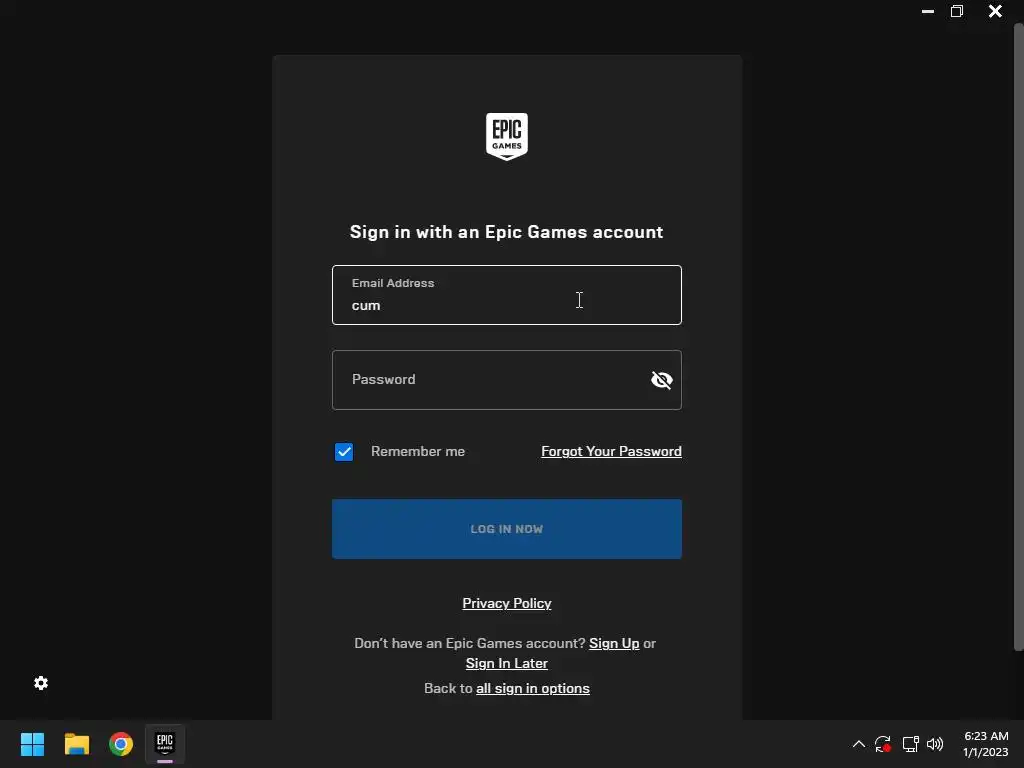1024x768 pixels.
Task: Choose Sign In Later link
Action: (x=506, y=663)
